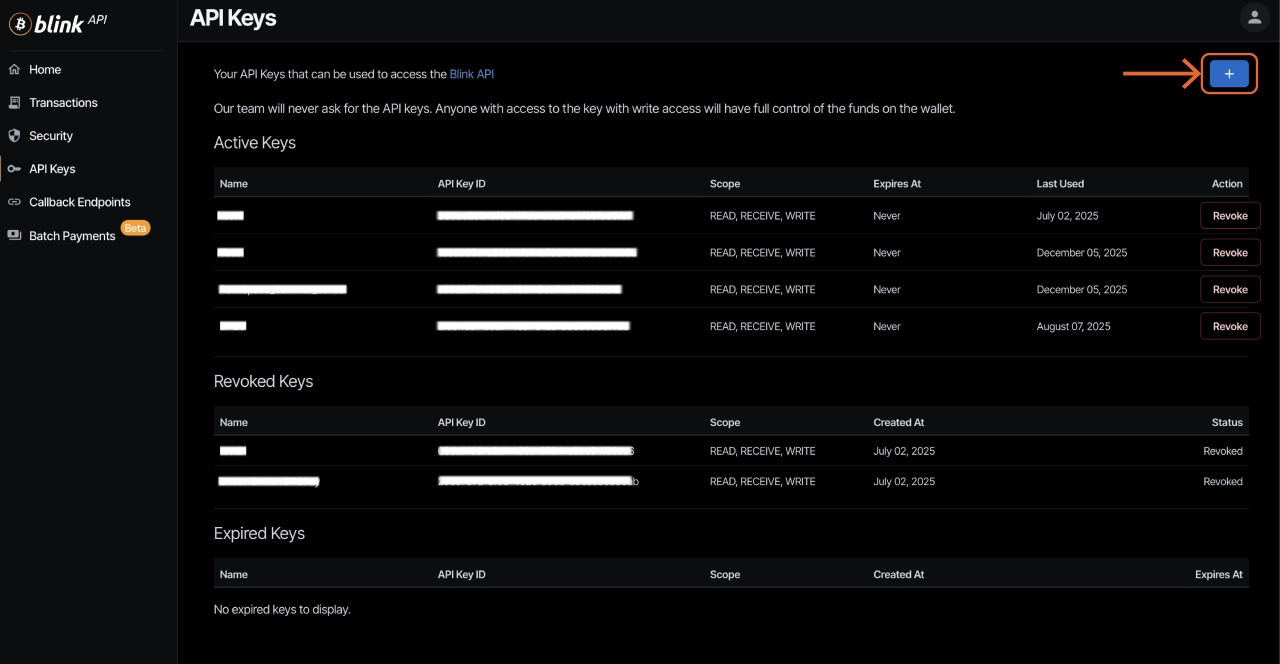Click the Transactions receipt icon

coord(14,103)
